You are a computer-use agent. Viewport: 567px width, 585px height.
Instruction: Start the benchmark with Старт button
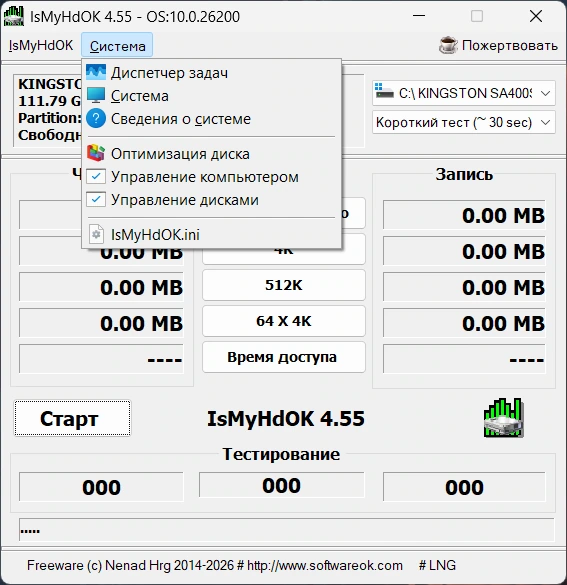pyautogui.click(x=73, y=418)
